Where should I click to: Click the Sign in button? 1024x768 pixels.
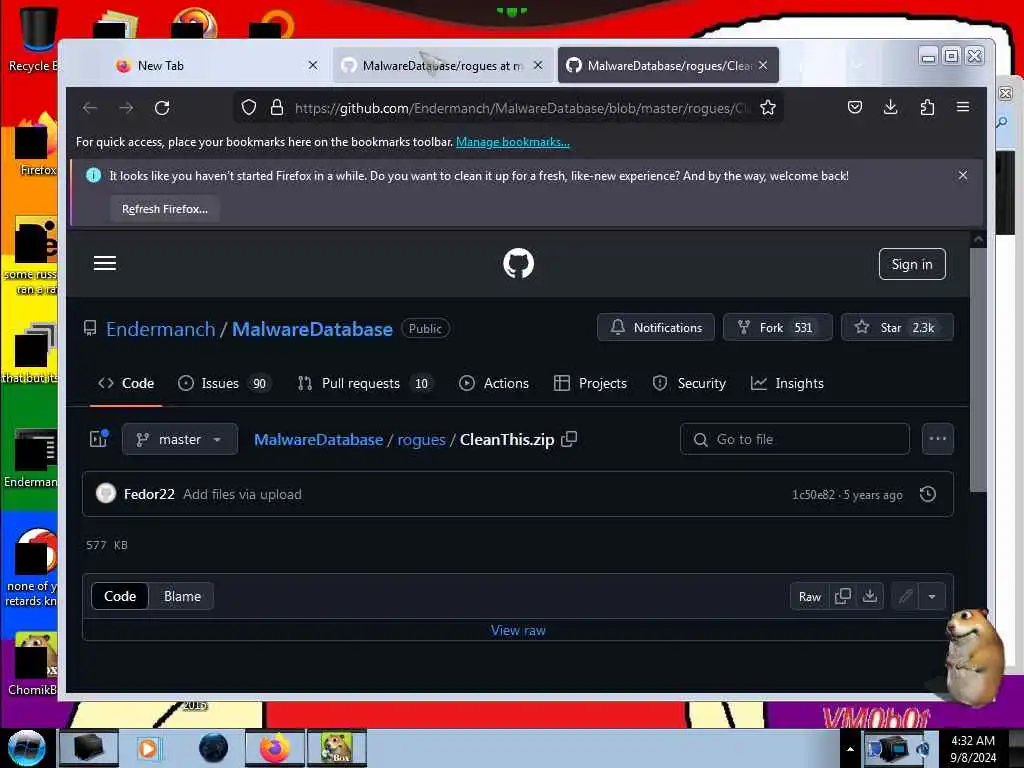point(912,264)
